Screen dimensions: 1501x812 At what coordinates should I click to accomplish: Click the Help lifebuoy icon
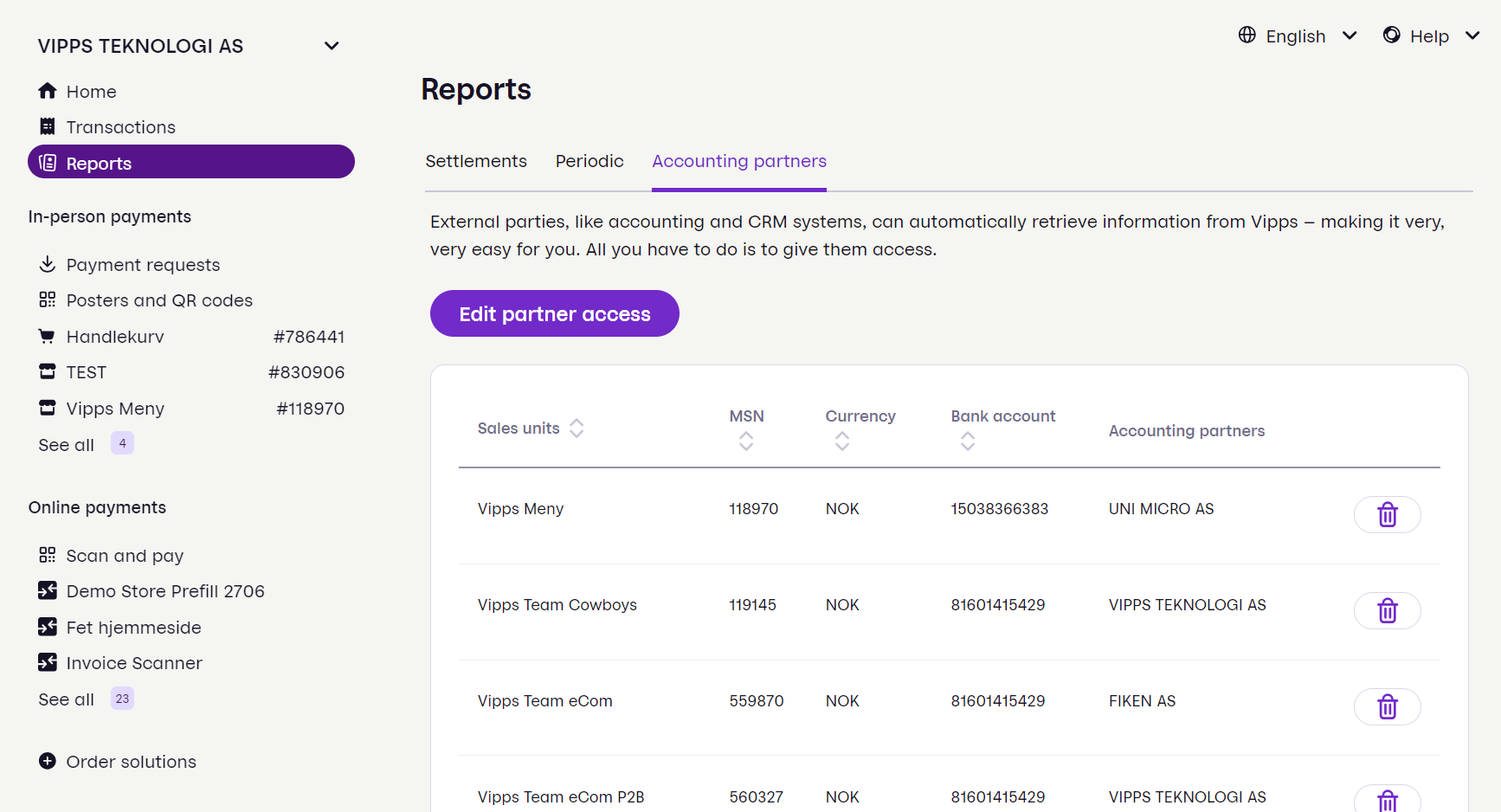(1392, 35)
